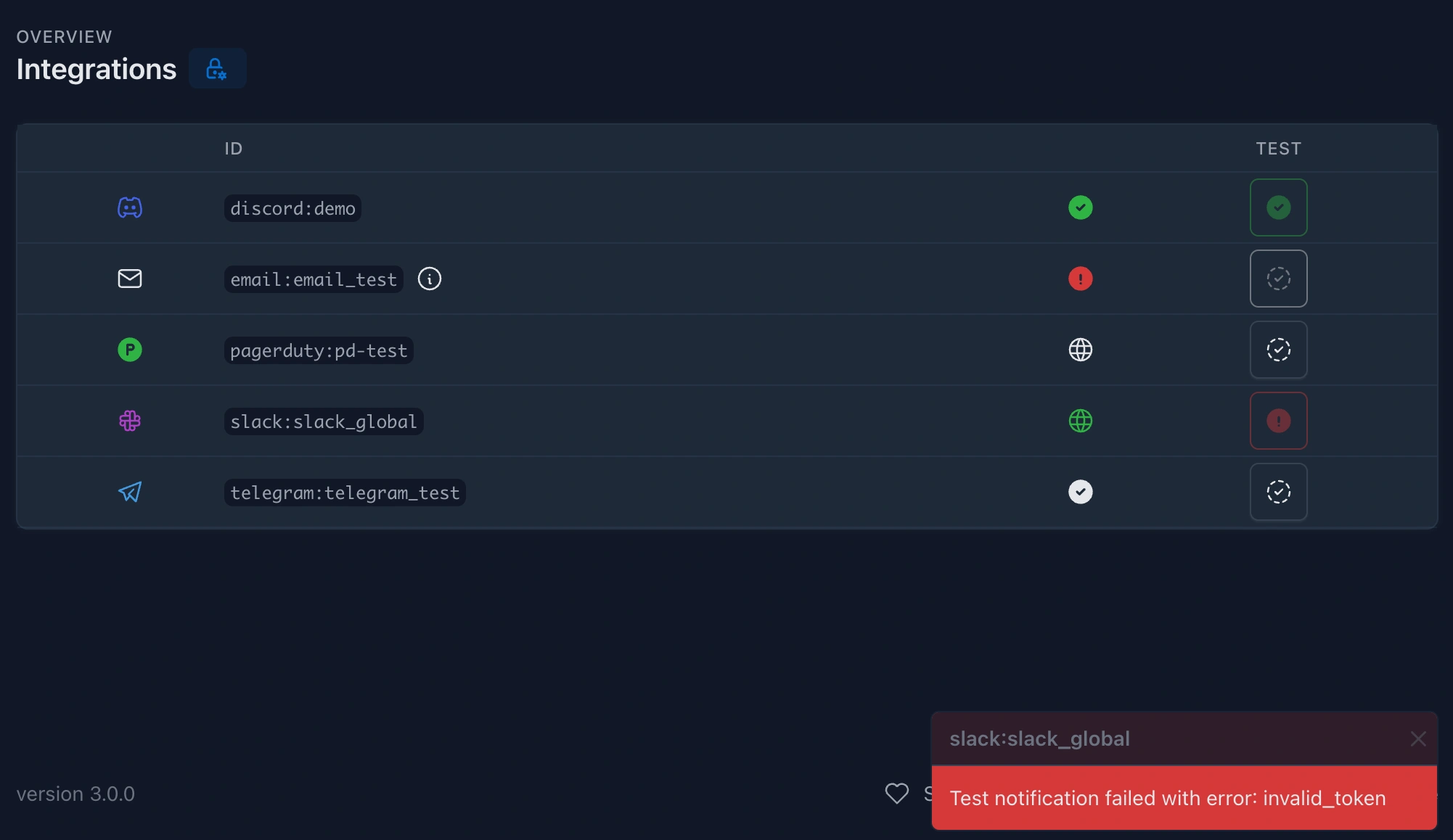This screenshot has height=840, width=1453.
Task: Click the telegram:telegram_test ID label
Action: (345, 493)
